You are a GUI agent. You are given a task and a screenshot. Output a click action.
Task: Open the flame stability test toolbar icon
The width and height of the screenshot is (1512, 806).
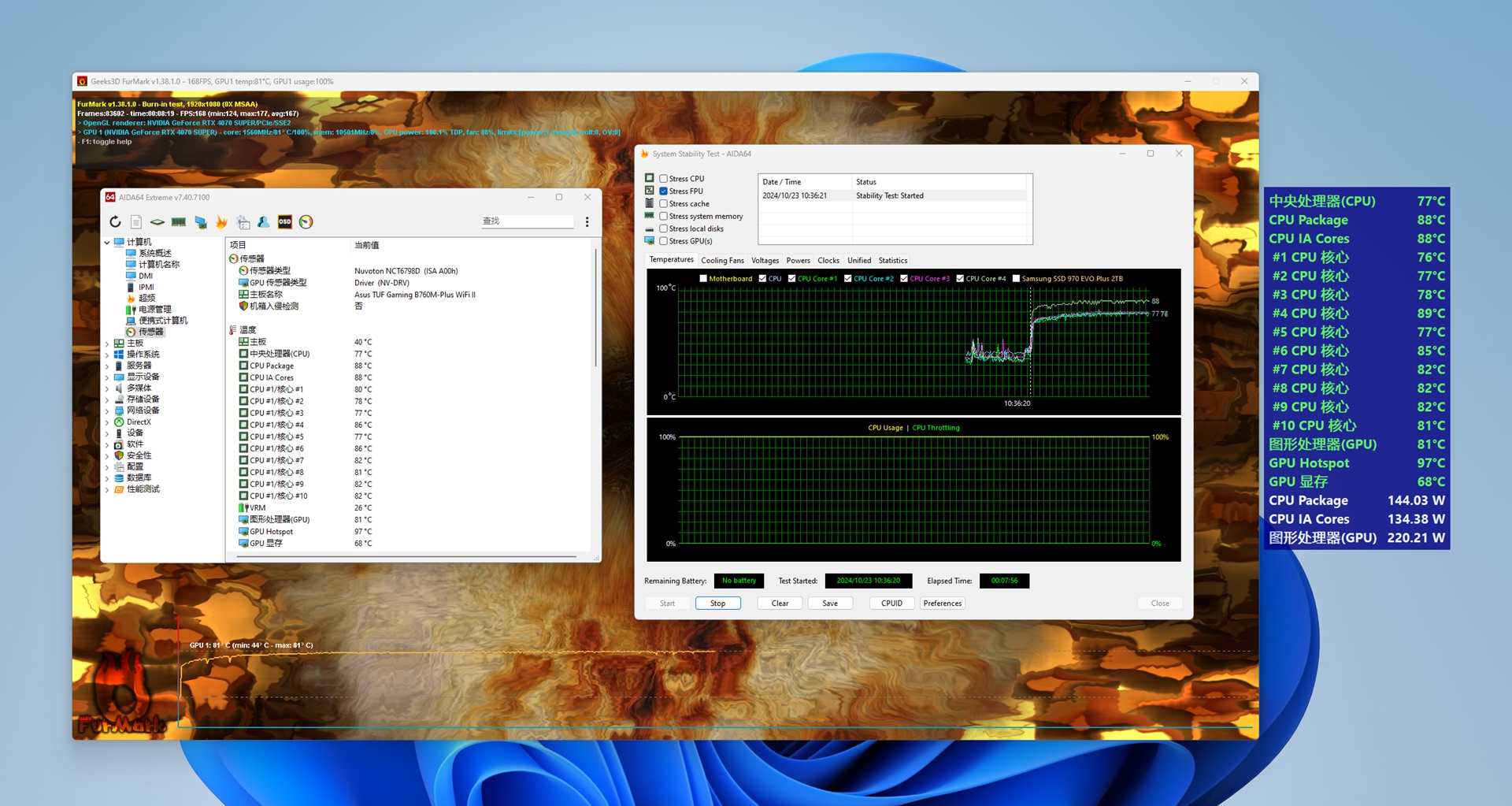[221, 222]
